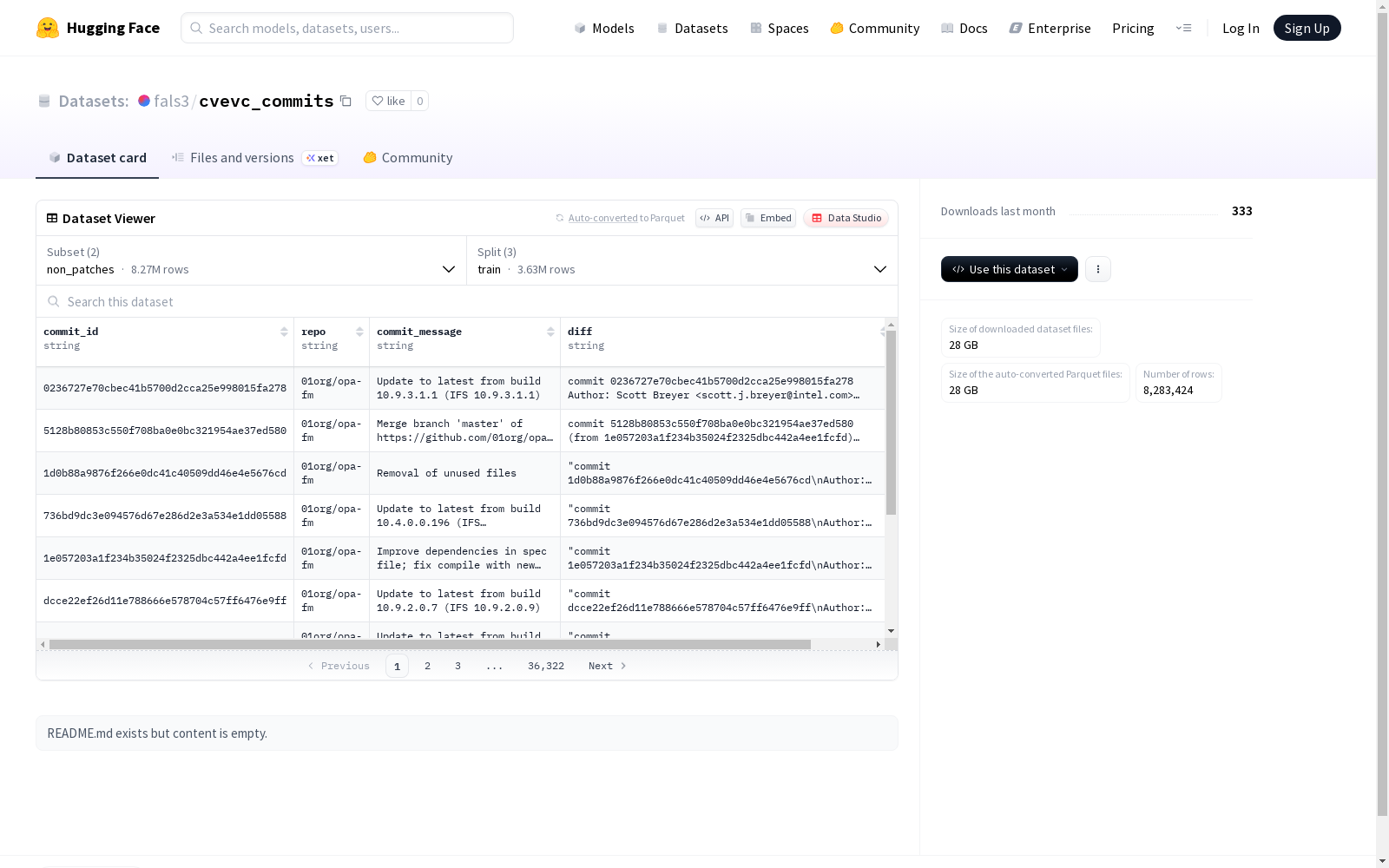The height and width of the screenshot is (868, 1389).
Task: Open the Docs page
Action: 964,28
